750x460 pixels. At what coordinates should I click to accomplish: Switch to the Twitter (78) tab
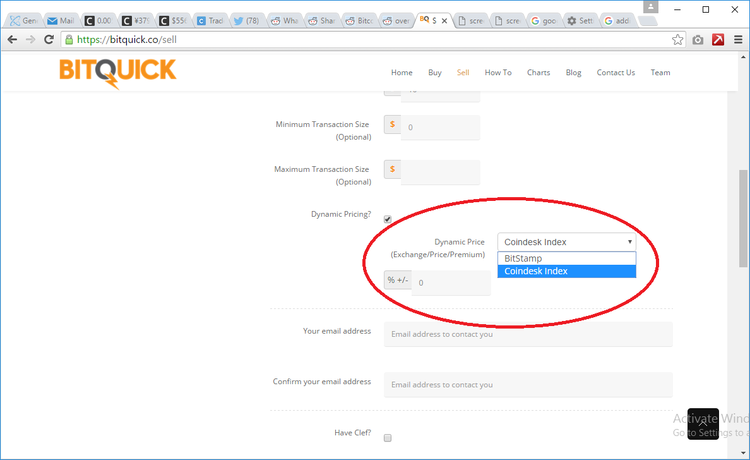246,21
